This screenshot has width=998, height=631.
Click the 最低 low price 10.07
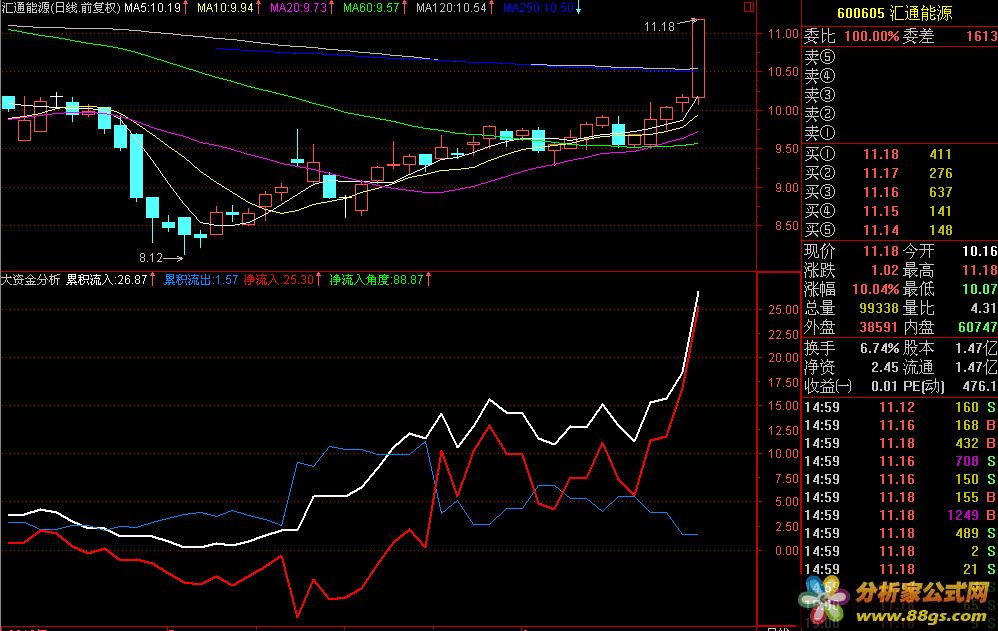point(980,289)
